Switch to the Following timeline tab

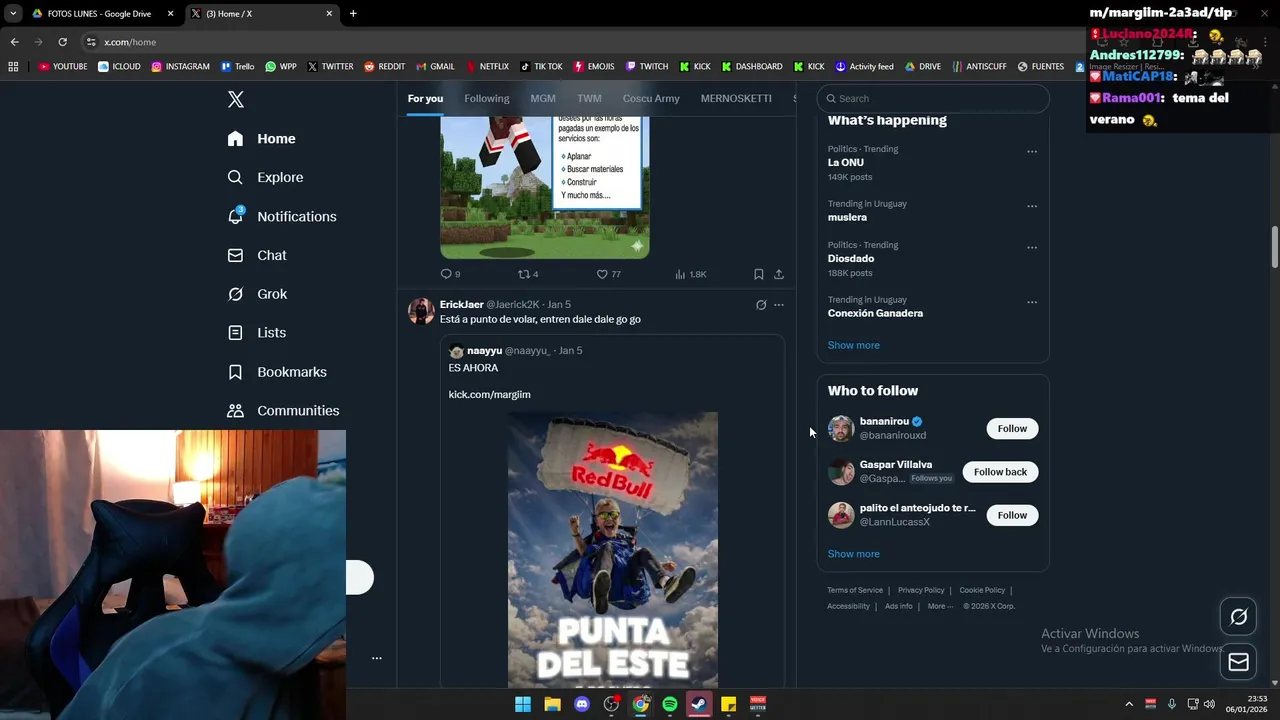(x=487, y=98)
